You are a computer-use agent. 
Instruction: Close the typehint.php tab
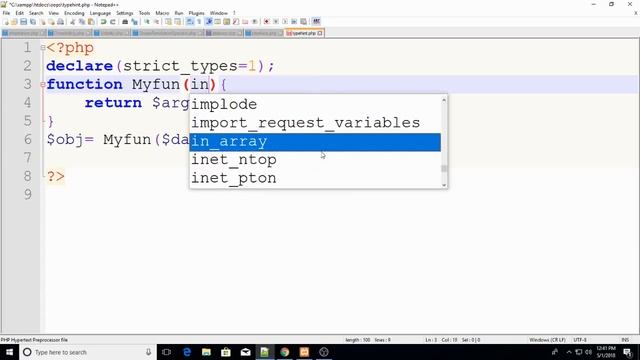320,33
